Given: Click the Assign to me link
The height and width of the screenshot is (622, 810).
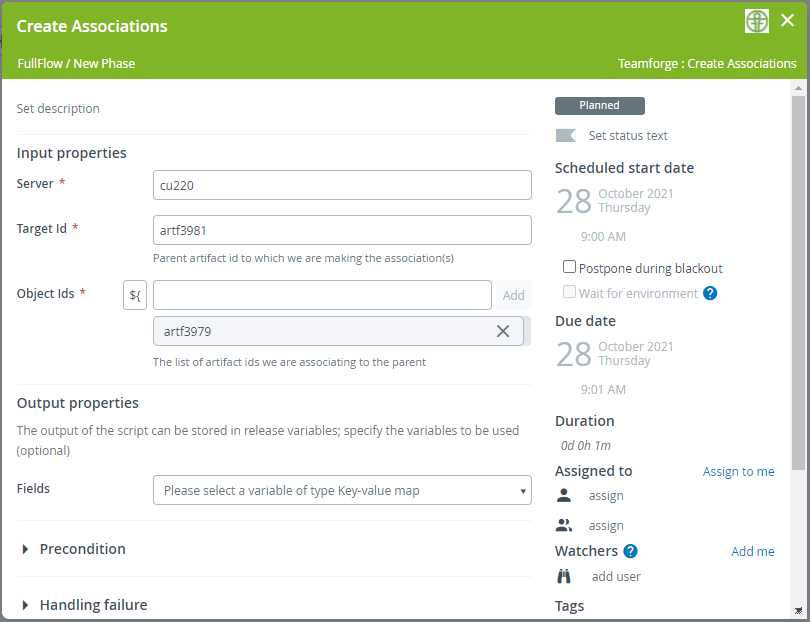Looking at the screenshot, I should pos(738,471).
